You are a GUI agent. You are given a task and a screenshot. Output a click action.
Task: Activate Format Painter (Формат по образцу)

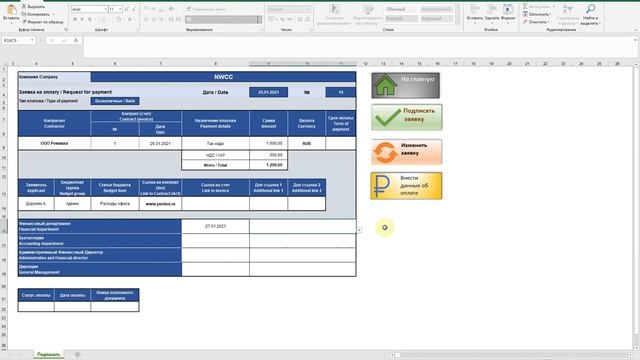pos(42,22)
